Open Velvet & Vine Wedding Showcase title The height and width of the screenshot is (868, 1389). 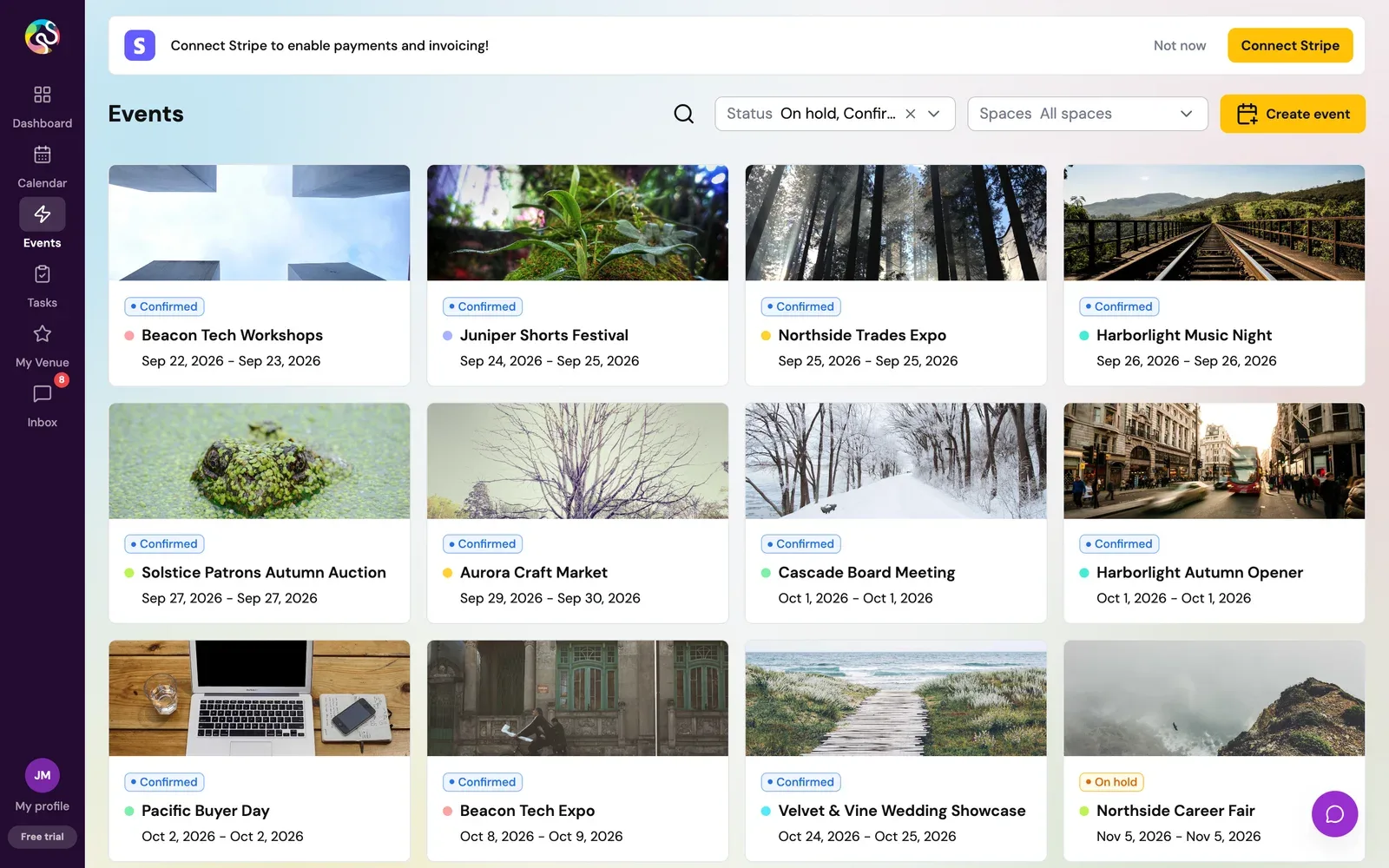902,811
